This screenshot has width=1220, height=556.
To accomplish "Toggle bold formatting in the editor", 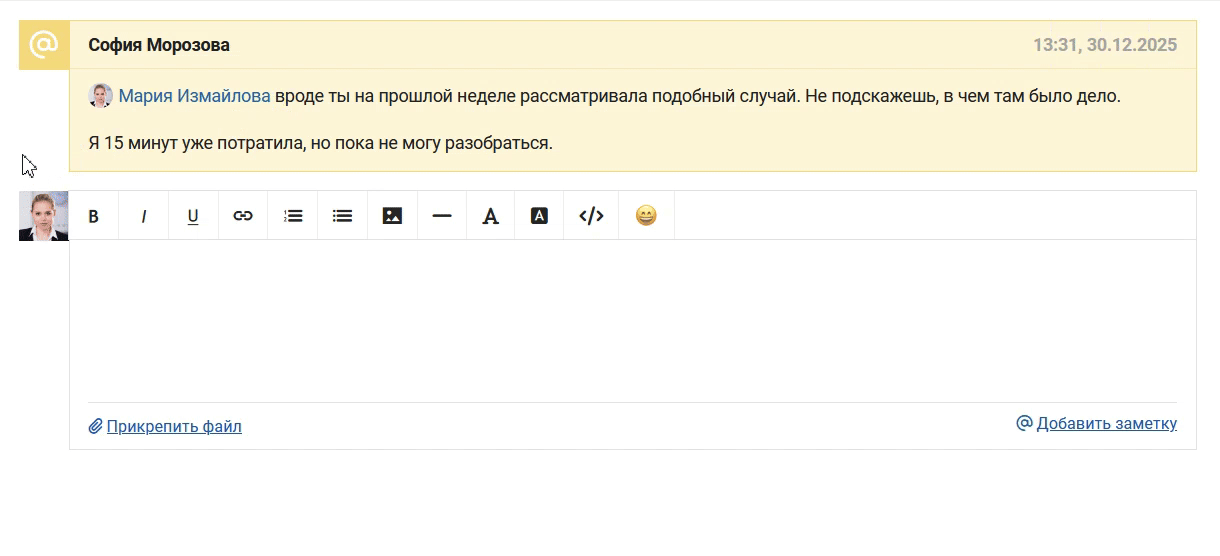I will tap(94, 216).
